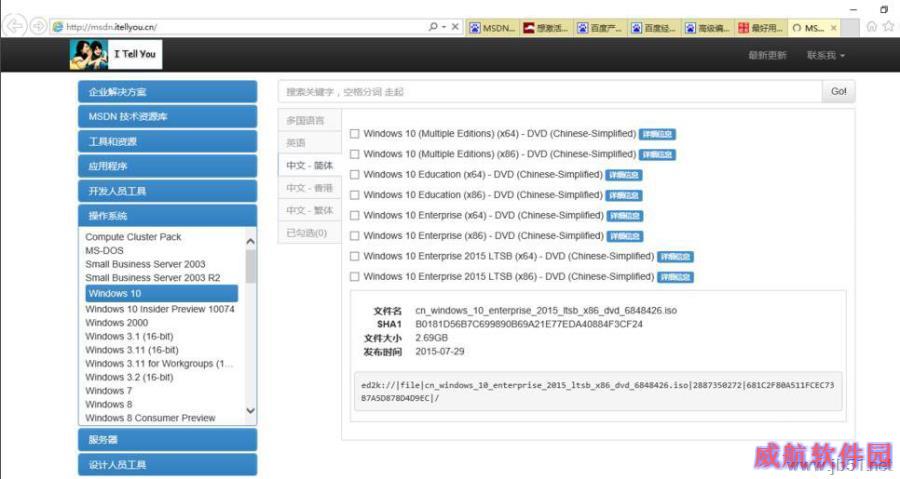Screen dimensions: 900x479
Task: Open 最新更新 in the top navigation
Action: (x=767, y=55)
